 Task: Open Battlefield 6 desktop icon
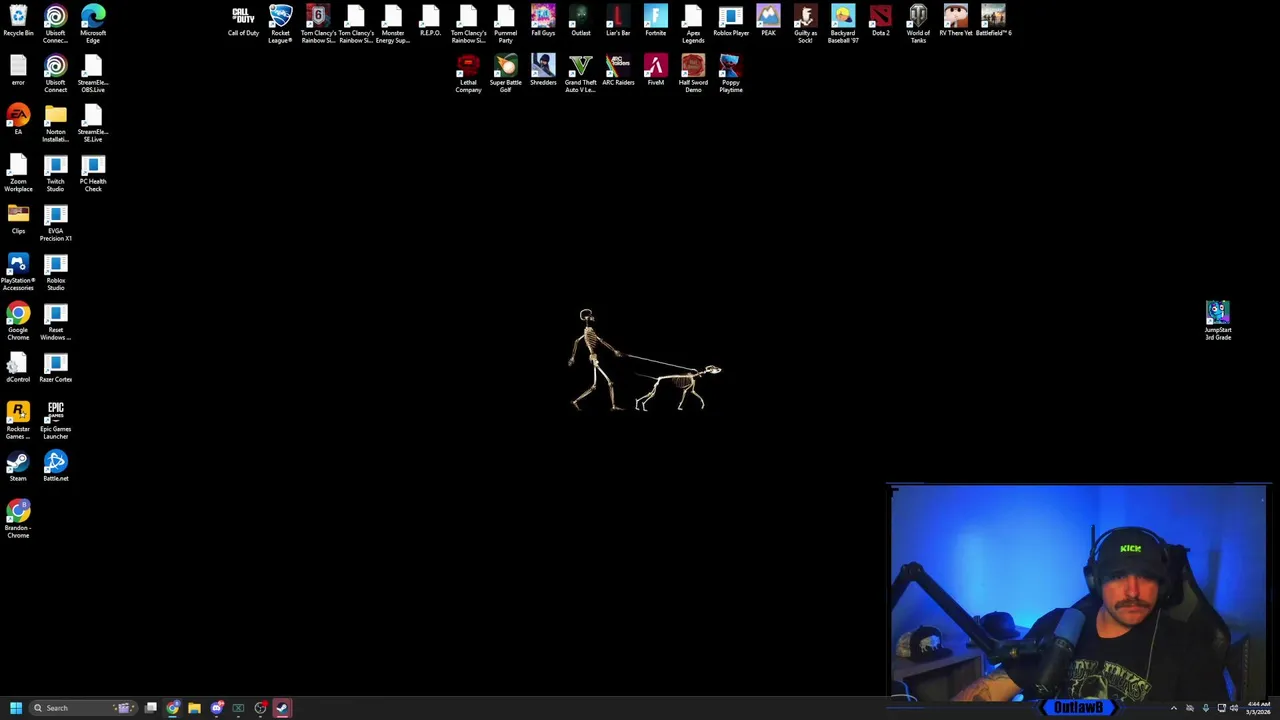[993, 21]
